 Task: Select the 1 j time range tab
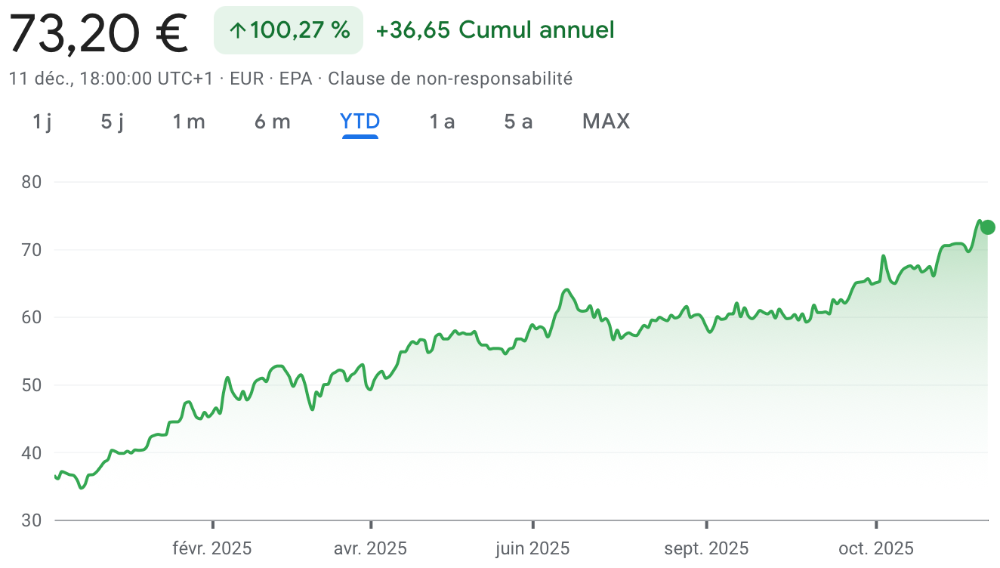tap(42, 122)
